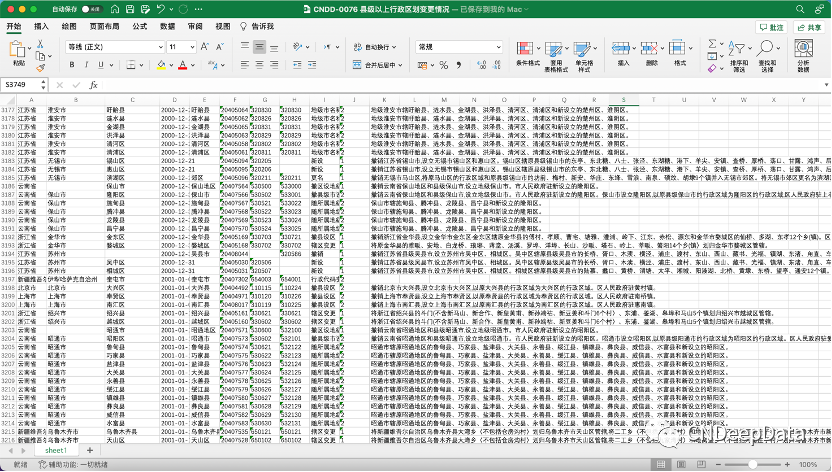Image resolution: width=832 pixels, height=472 pixels.
Task: Click the 批注 Comments button
Action: click(771, 27)
